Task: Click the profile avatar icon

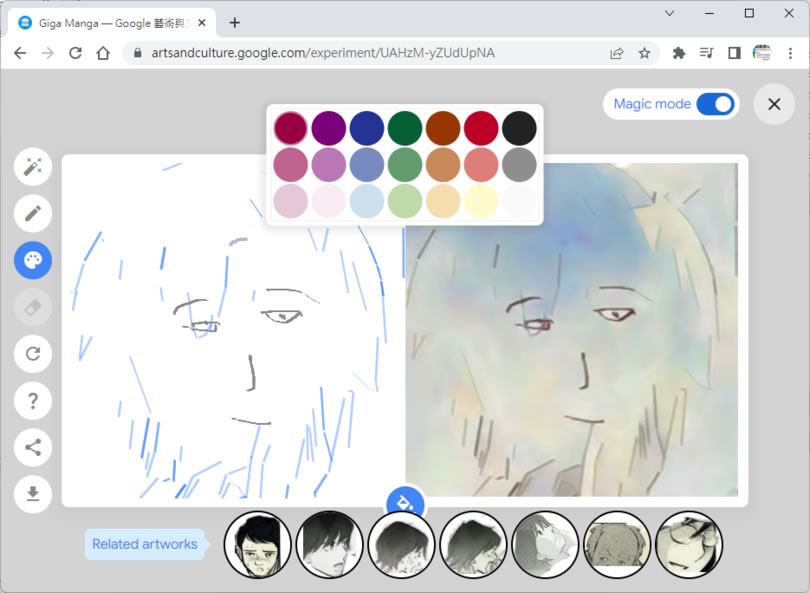Action: tap(762, 53)
